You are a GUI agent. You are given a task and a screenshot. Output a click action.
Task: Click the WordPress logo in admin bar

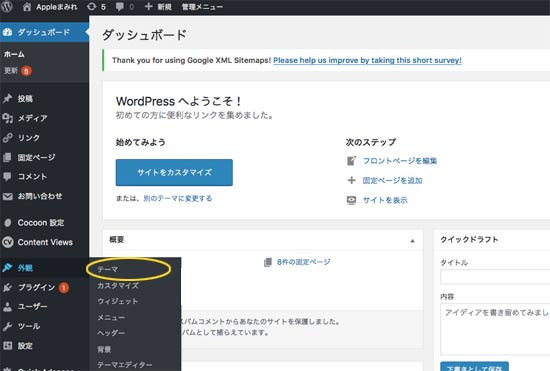tap(6, 6)
